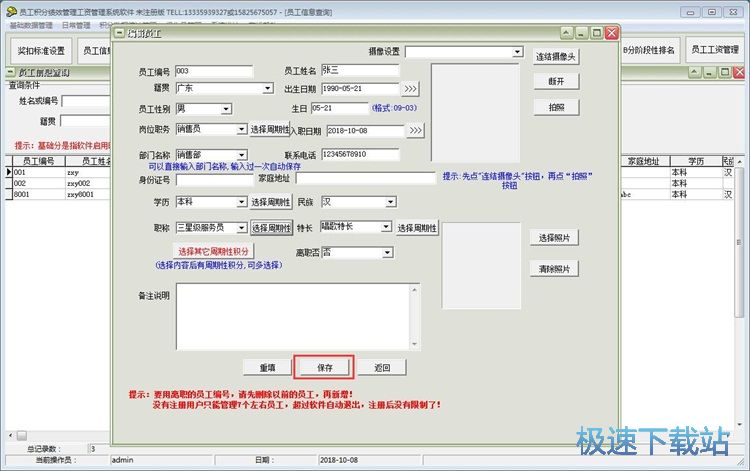Expand the 摄像设置 camera dropdown
Image resolution: width=750 pixels, height=471 pixels.
click(517, 52)
